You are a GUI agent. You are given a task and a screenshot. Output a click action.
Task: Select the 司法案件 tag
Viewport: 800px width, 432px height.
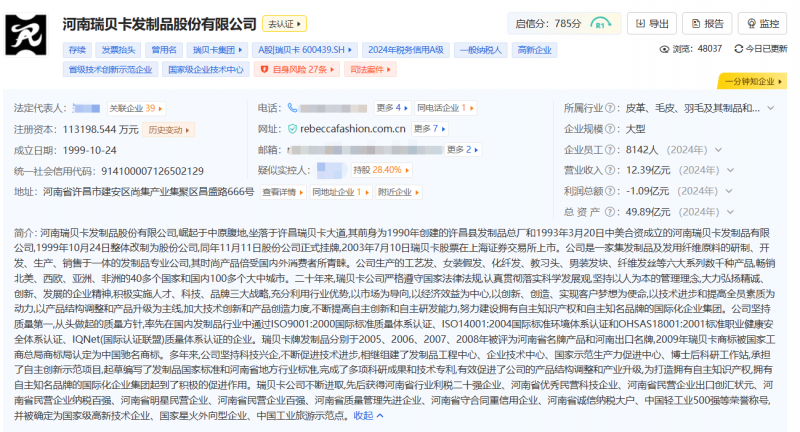point(367,70)
